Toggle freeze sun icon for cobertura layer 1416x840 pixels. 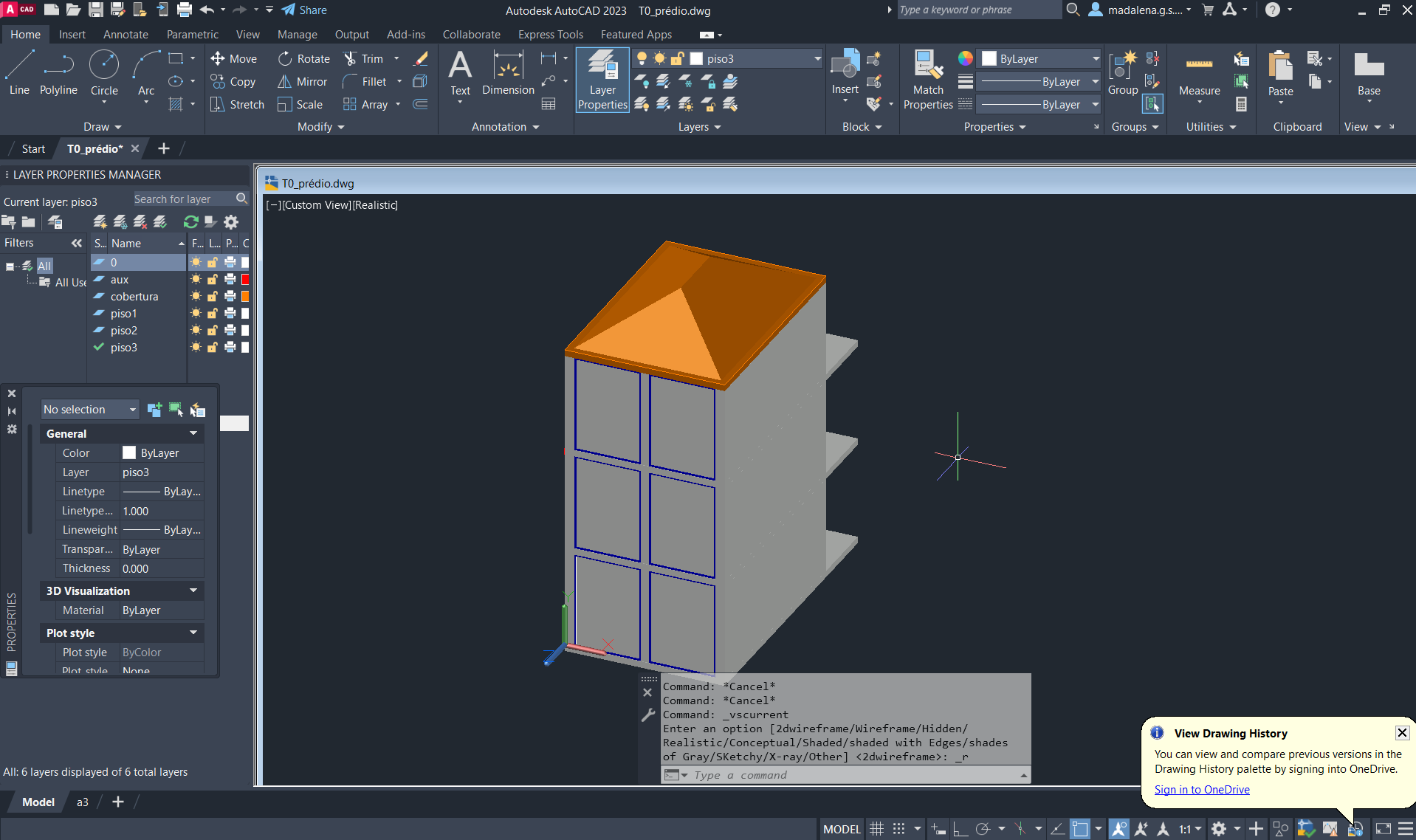[x=196, y=297]
